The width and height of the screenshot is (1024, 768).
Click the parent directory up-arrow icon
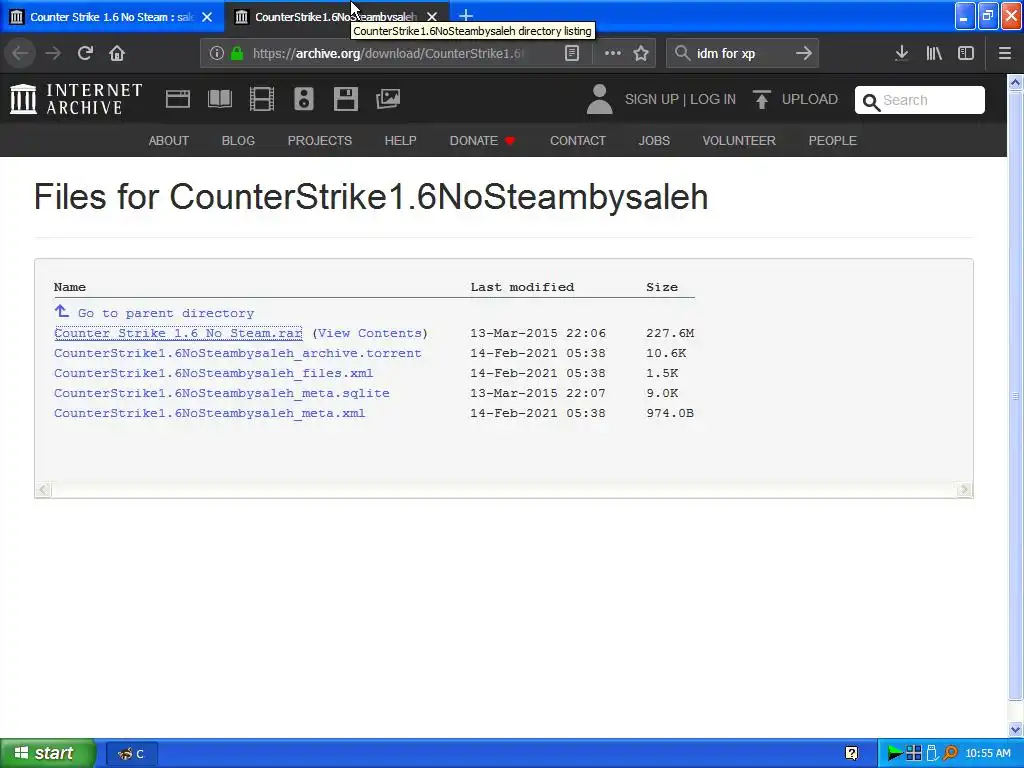click(x=61, y=312)
